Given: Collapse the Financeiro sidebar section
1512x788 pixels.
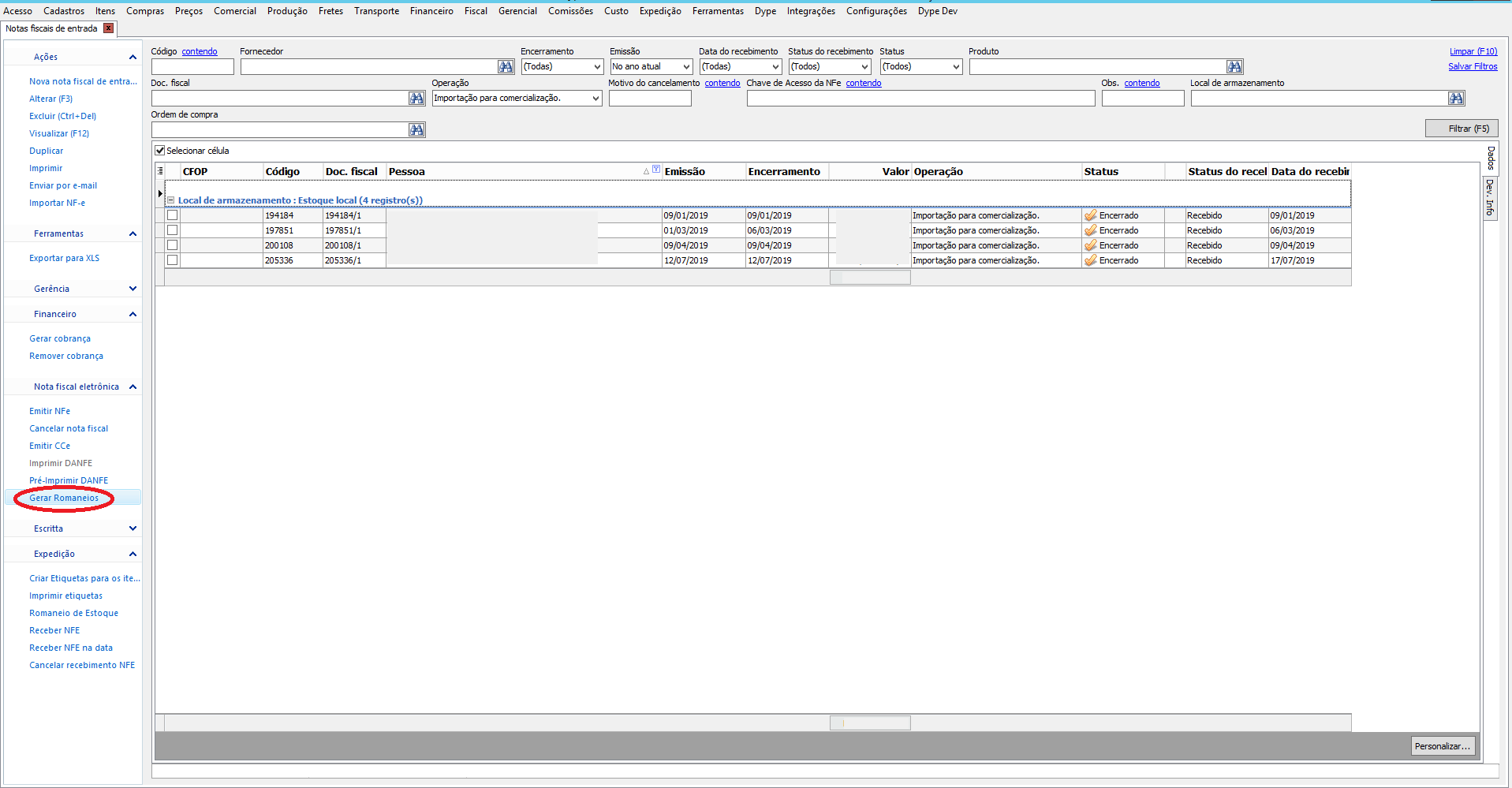Looking at the screenshot, I should click(133, 314).
